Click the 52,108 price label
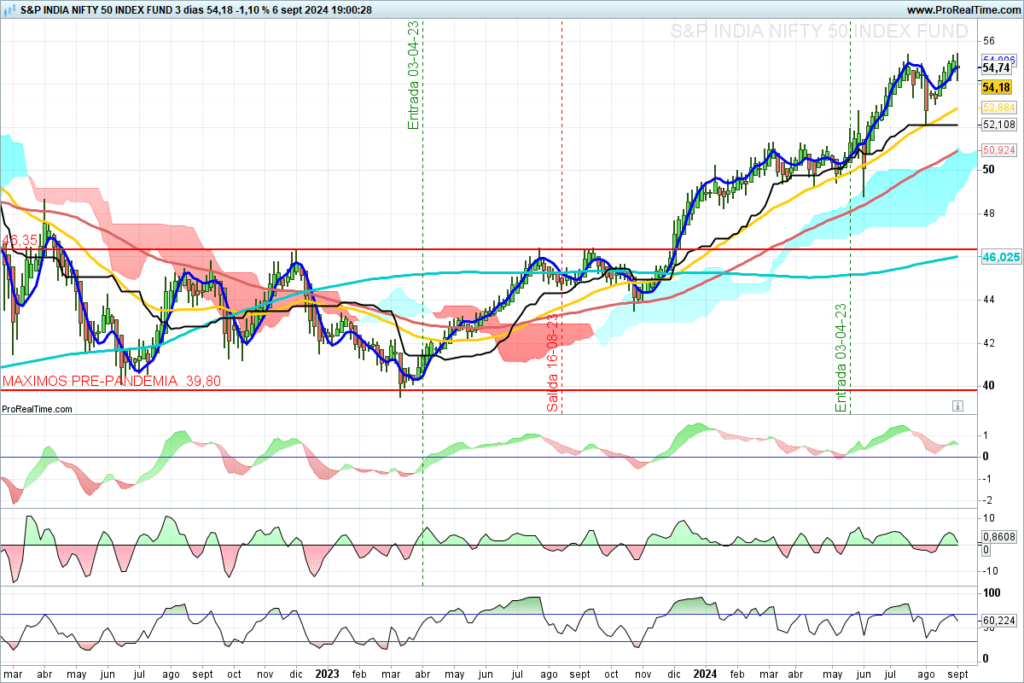Image resolution: width=1024 pixels, height=683 pixels. (x=999, y=125)
